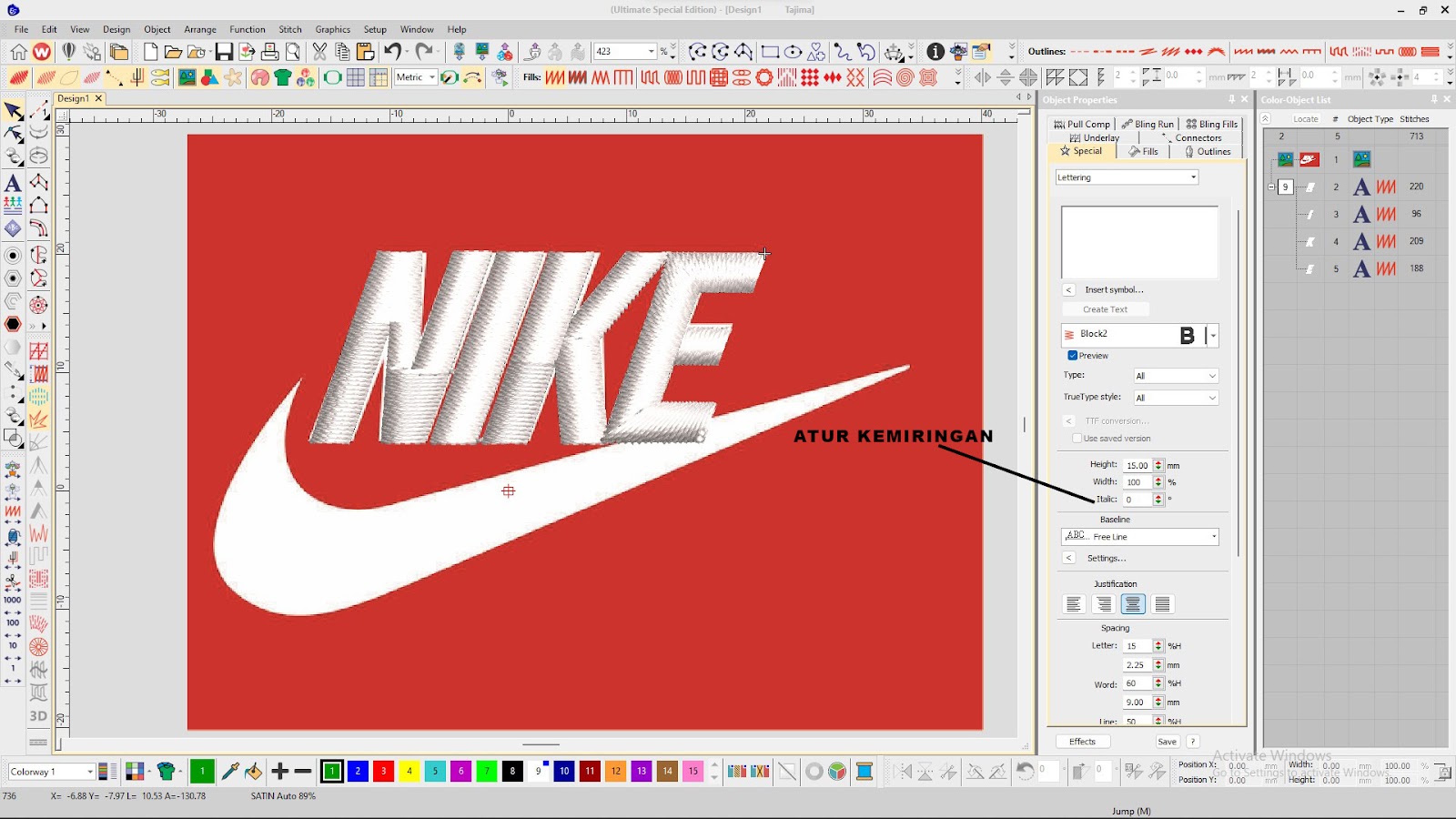Pick a color with the eyedropper icon

tap(230, 772)
